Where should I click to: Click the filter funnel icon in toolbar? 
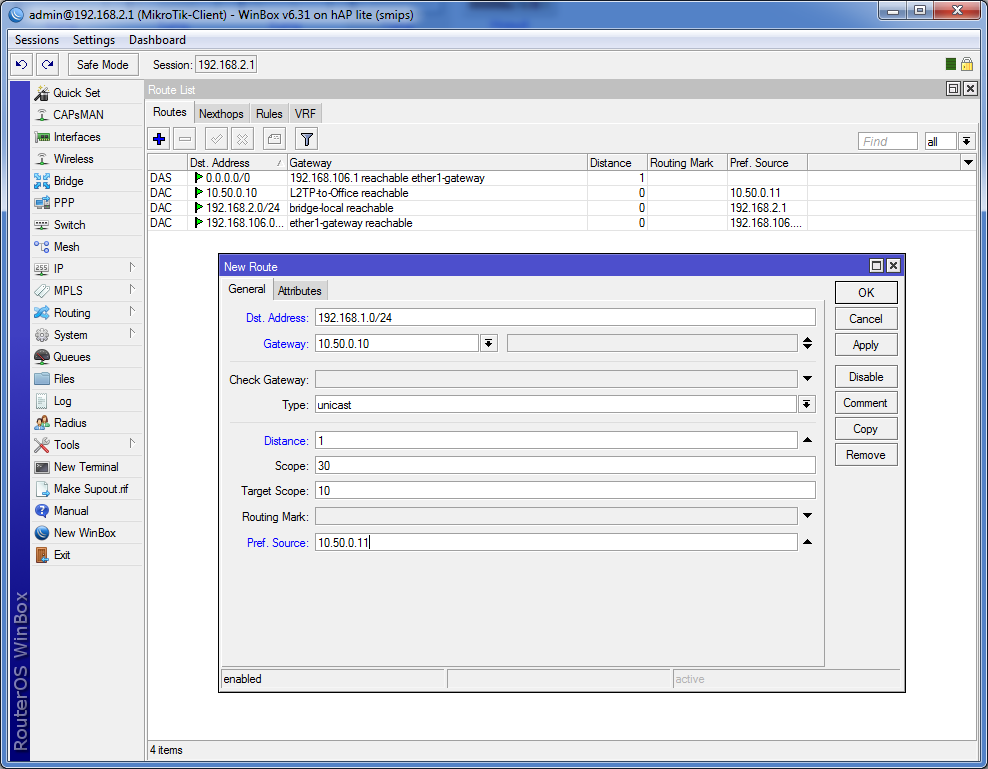click(x=307, y=140)
